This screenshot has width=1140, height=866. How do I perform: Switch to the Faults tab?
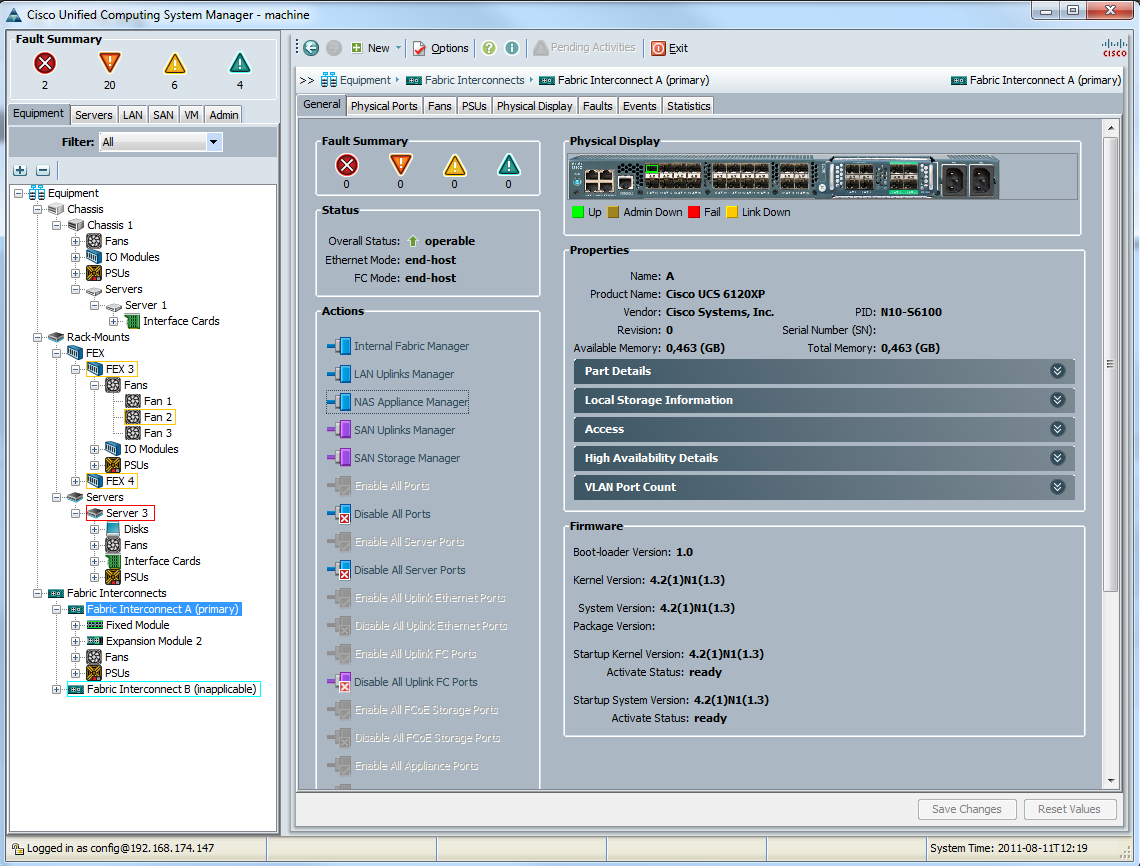(x=598, y=106)
